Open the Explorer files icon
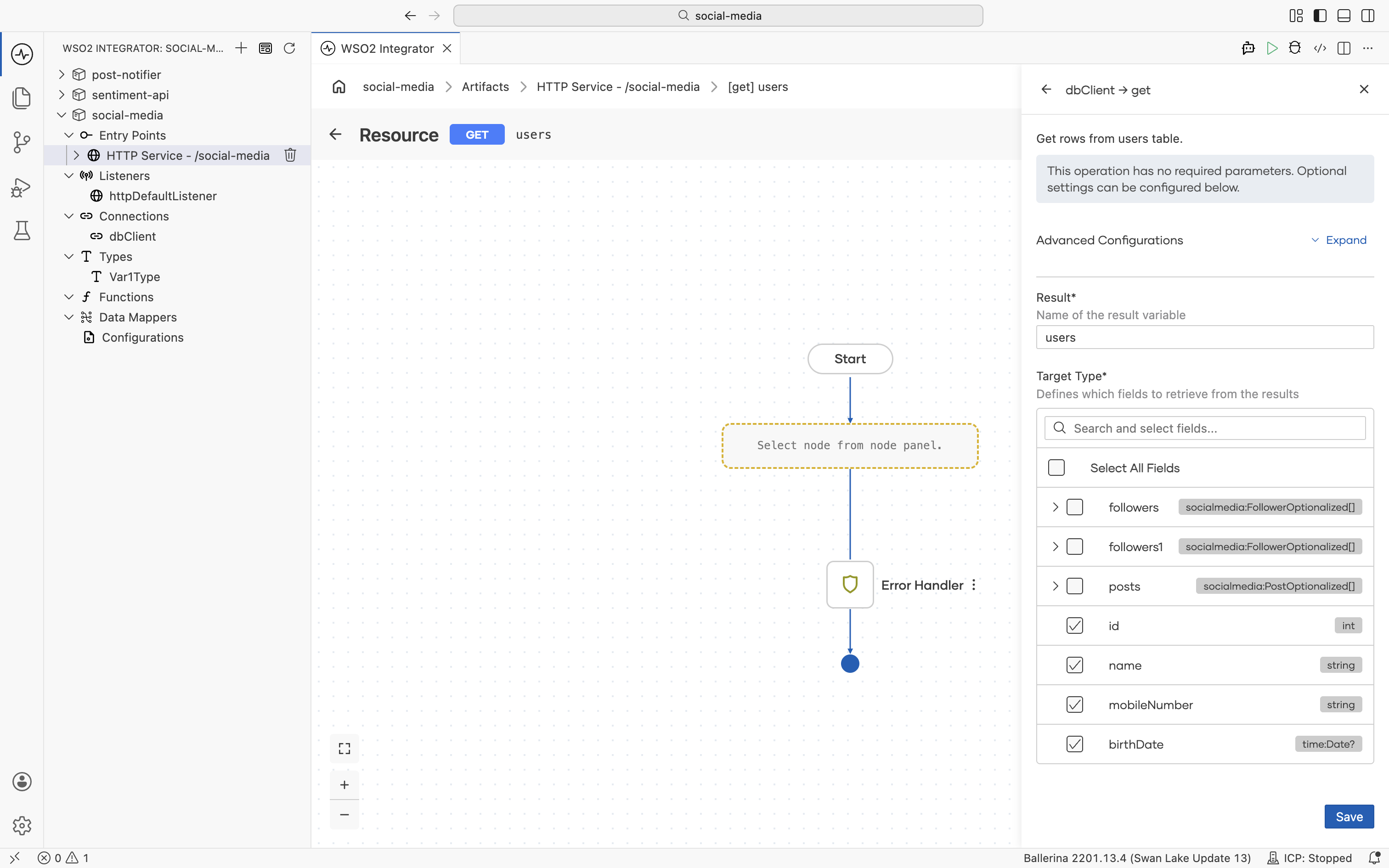1389x868 pixels. (22, 97)
